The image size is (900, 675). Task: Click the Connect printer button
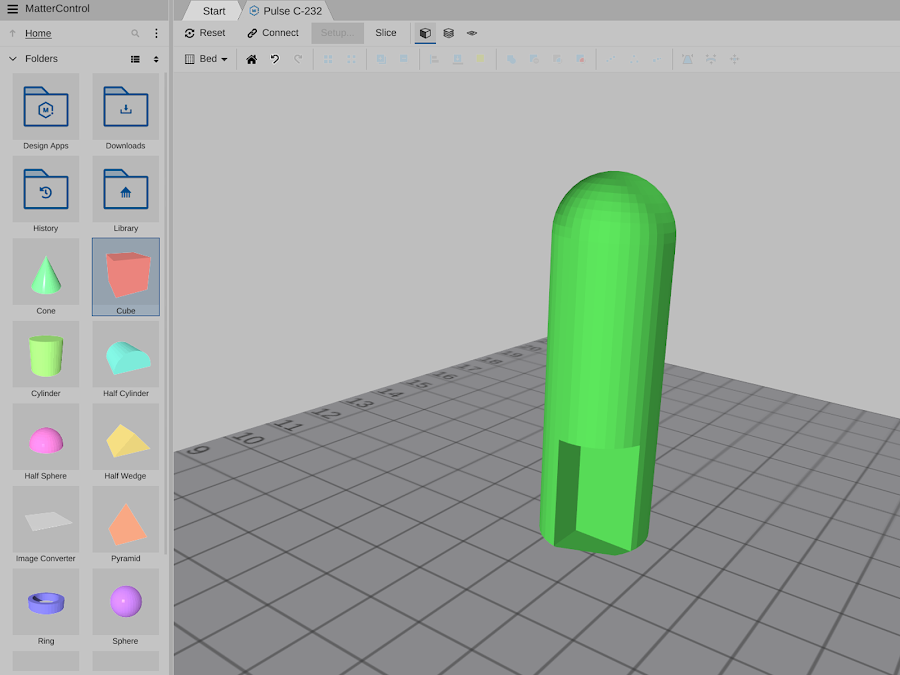273,33
